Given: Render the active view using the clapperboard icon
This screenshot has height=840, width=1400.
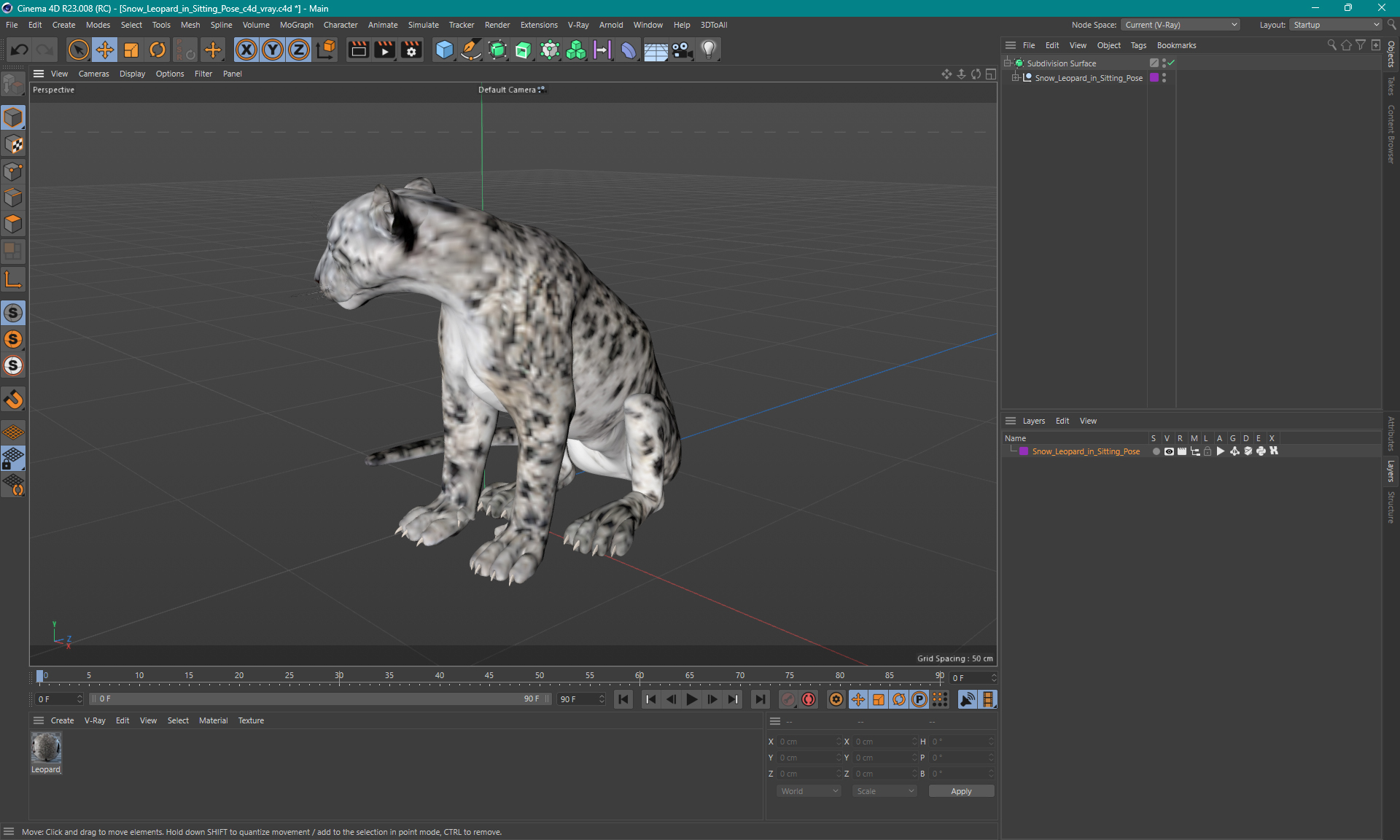Looking at the screenshot, I should [x=358, y=50].
